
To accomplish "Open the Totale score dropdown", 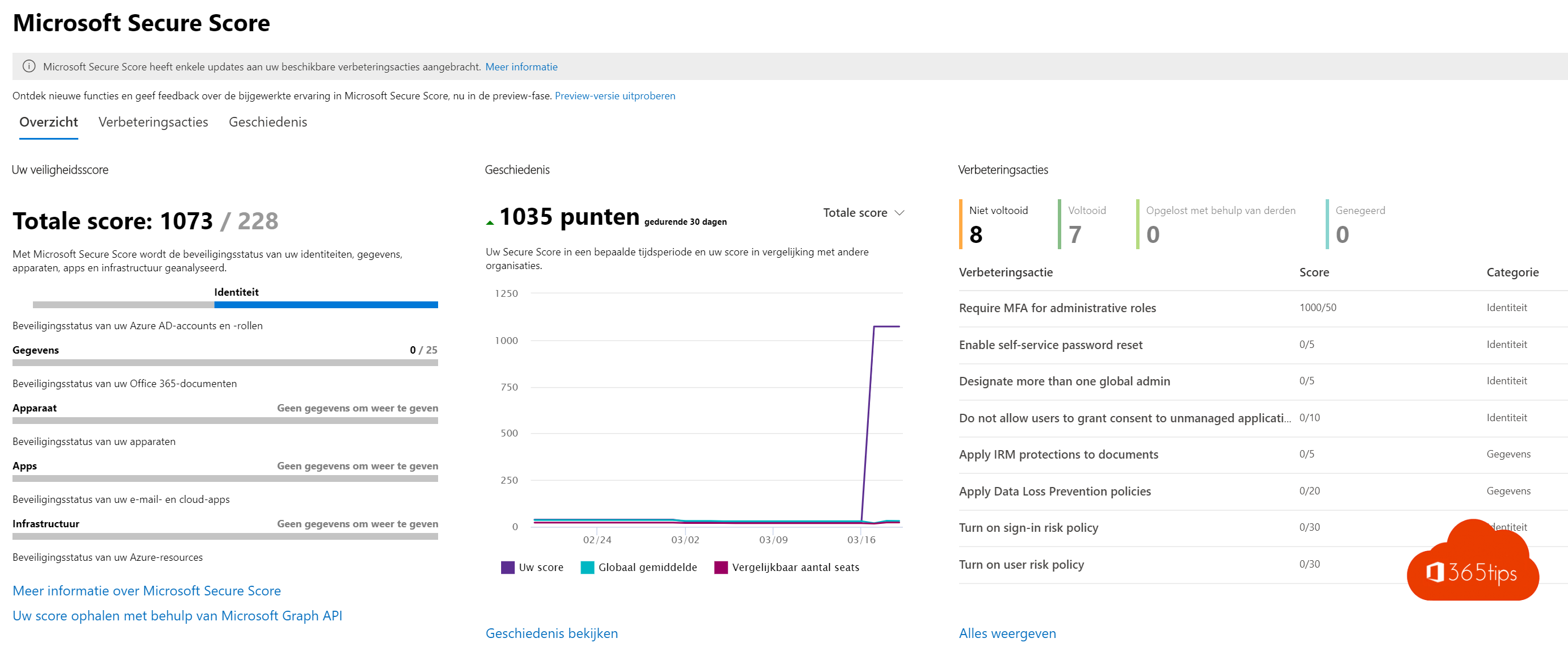I will [863, 212].
